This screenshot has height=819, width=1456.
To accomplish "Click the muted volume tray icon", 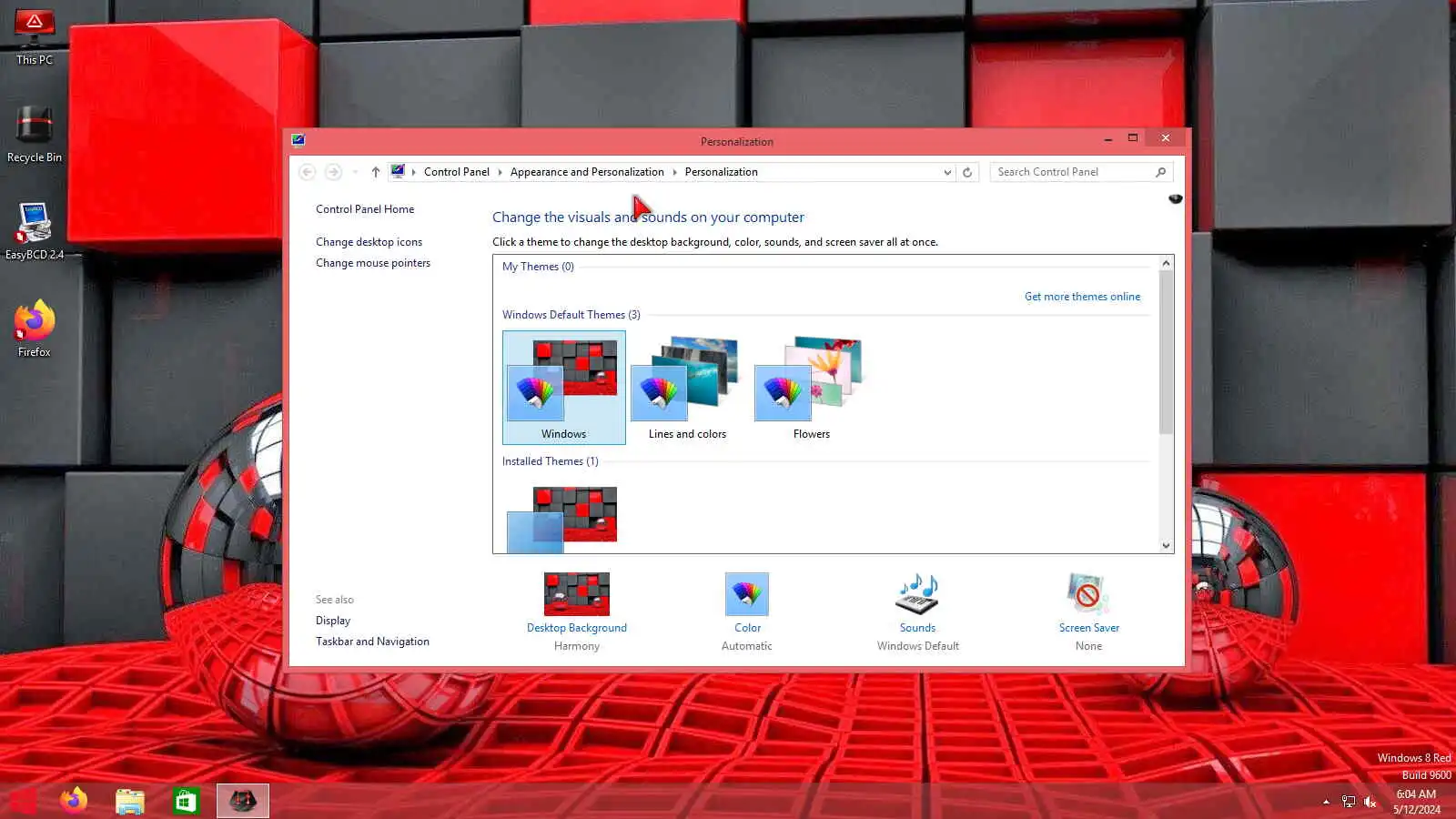I will pos(1370,802).
